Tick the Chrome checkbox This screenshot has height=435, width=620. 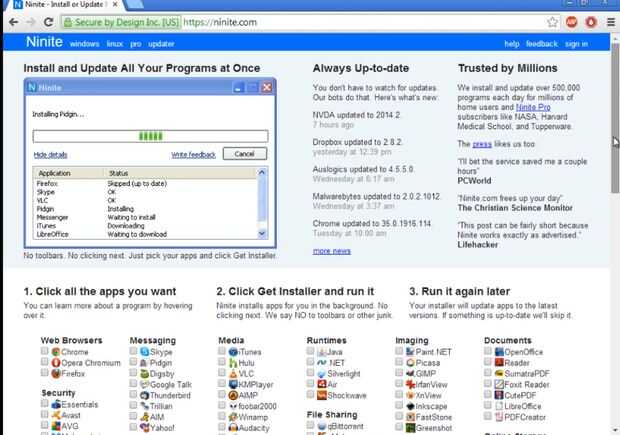[44, 351]
